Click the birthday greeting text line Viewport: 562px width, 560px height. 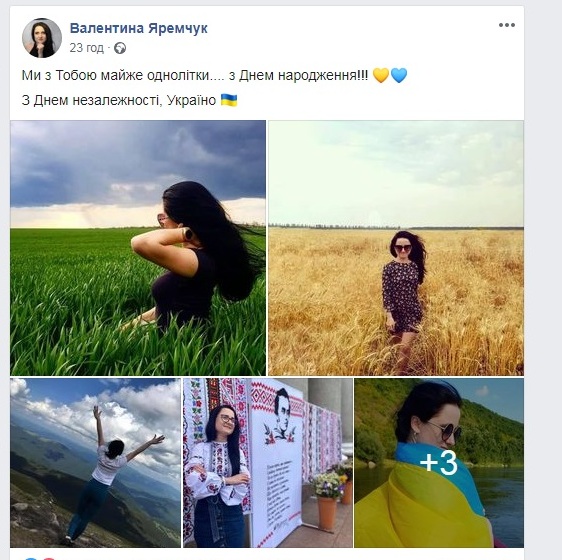[195, 75]
